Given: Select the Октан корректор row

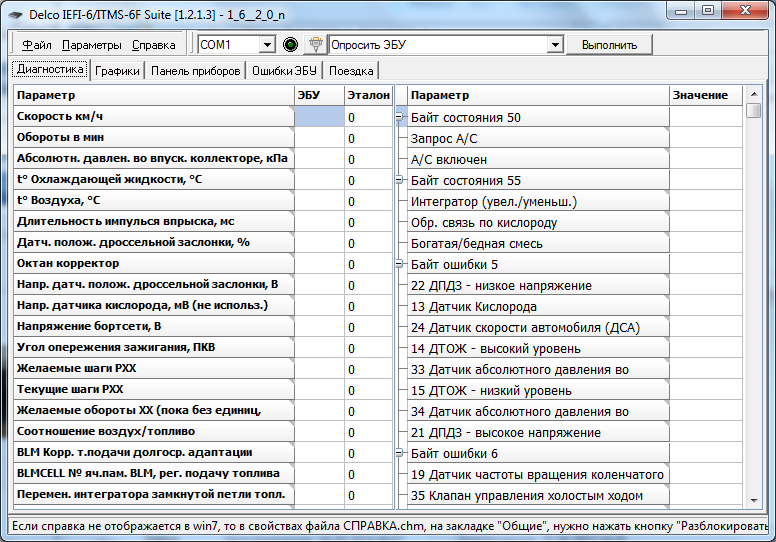Looking at the screenshot, I should click(154, 264).
